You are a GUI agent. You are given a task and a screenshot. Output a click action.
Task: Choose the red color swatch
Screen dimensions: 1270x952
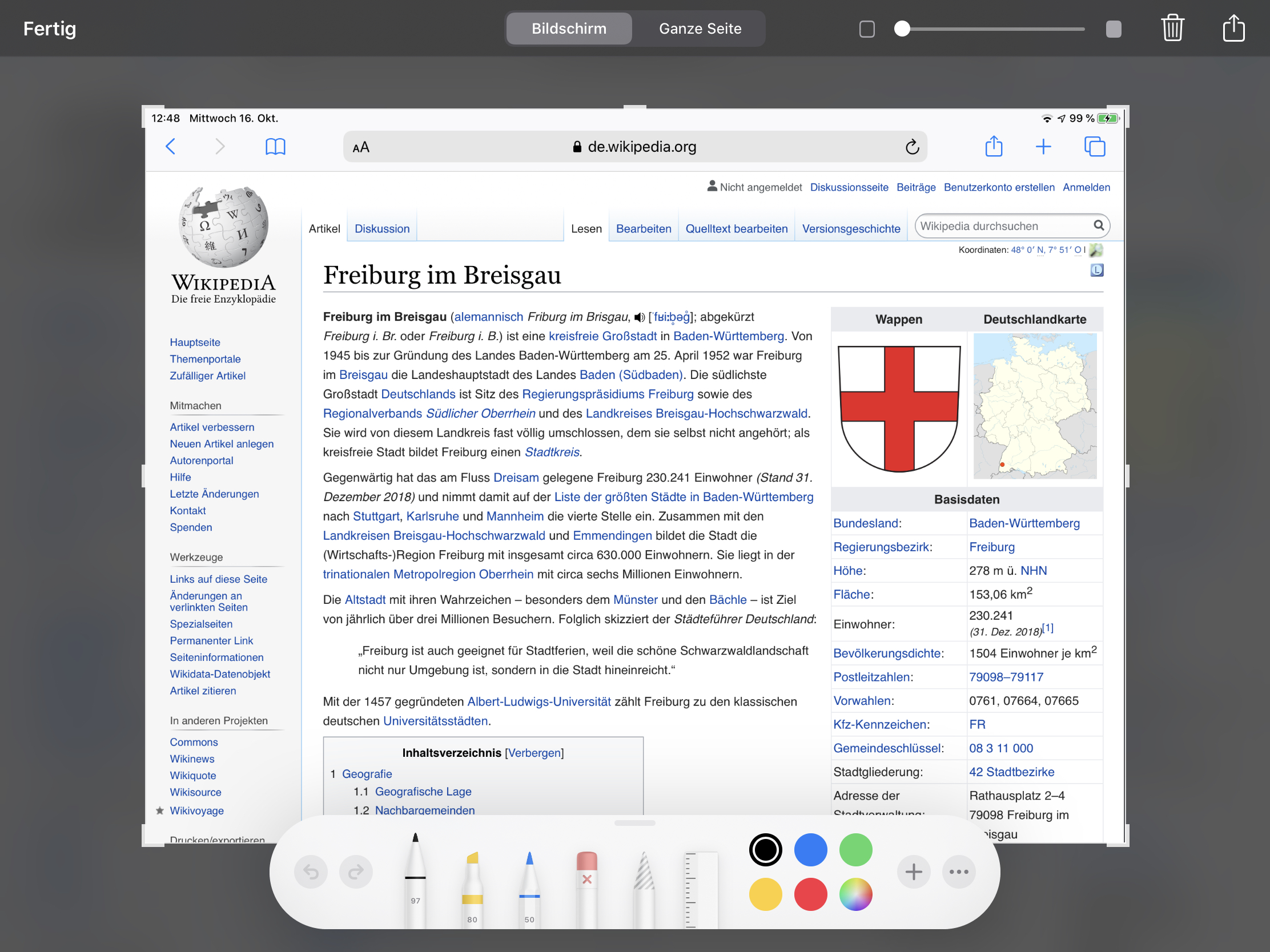tap(810, 893)
